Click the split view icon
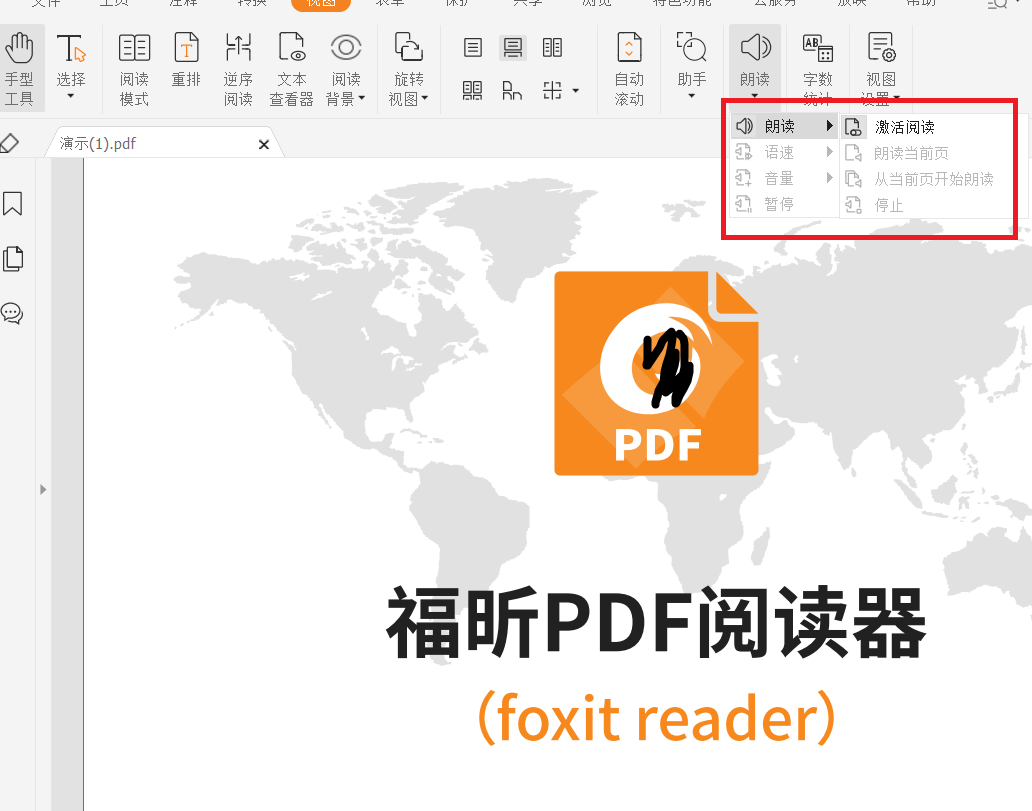This screenshot has height=811, width=1032. (x=552, y=90)
